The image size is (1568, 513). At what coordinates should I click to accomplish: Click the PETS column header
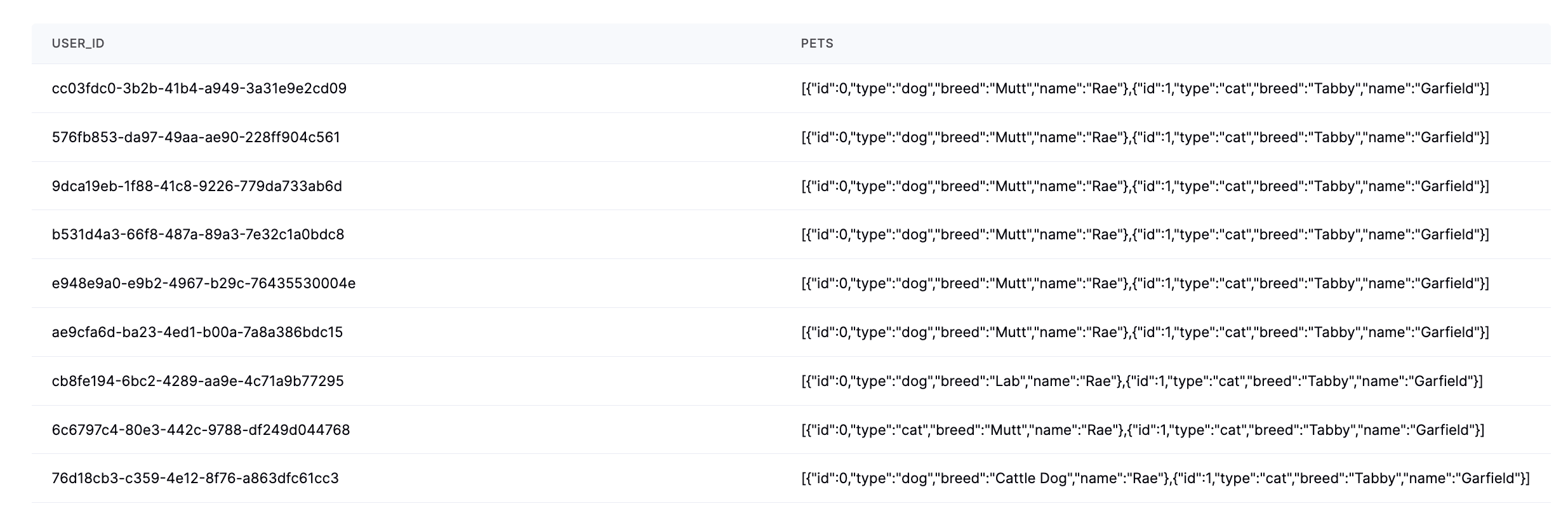817,44
